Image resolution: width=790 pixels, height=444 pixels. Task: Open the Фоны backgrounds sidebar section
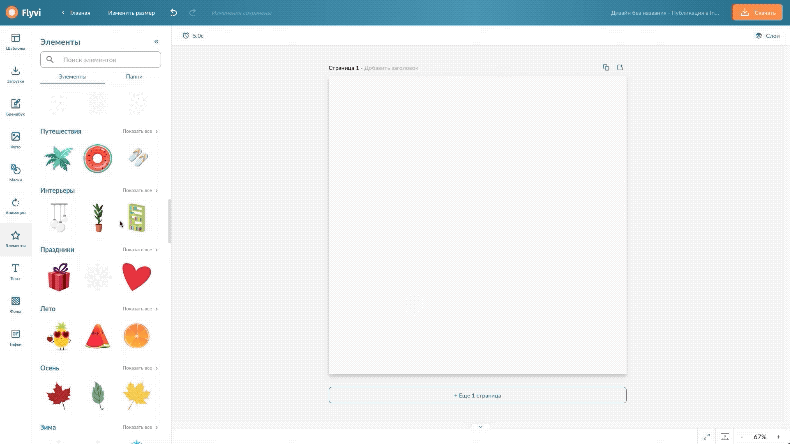(16, 304)
